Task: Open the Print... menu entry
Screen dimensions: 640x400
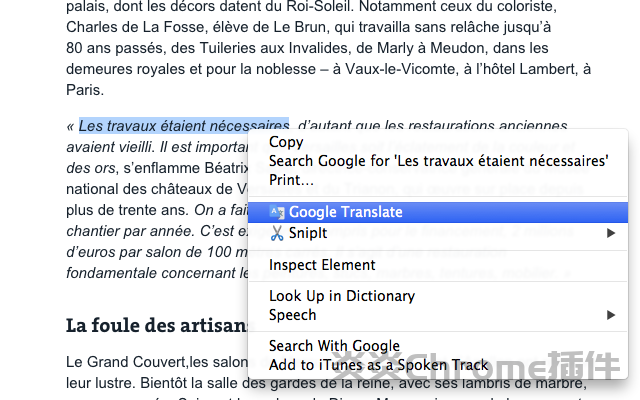Action: [x=291, y=180]
